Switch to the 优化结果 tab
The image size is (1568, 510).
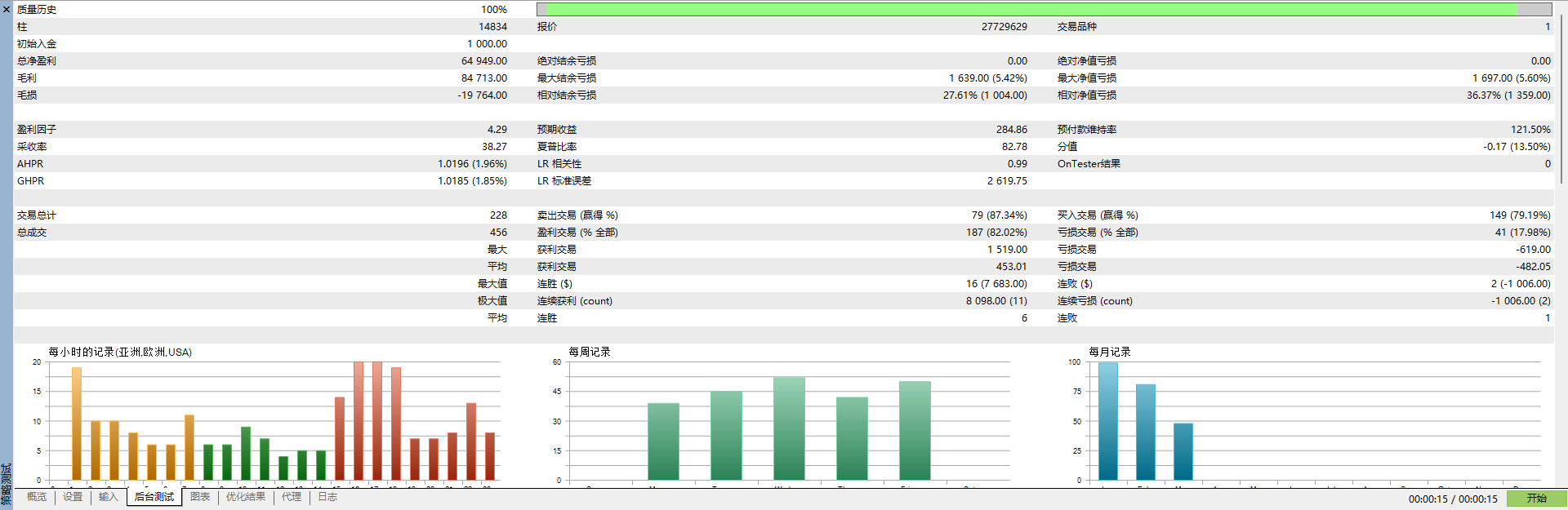click(x=246, y=497)
